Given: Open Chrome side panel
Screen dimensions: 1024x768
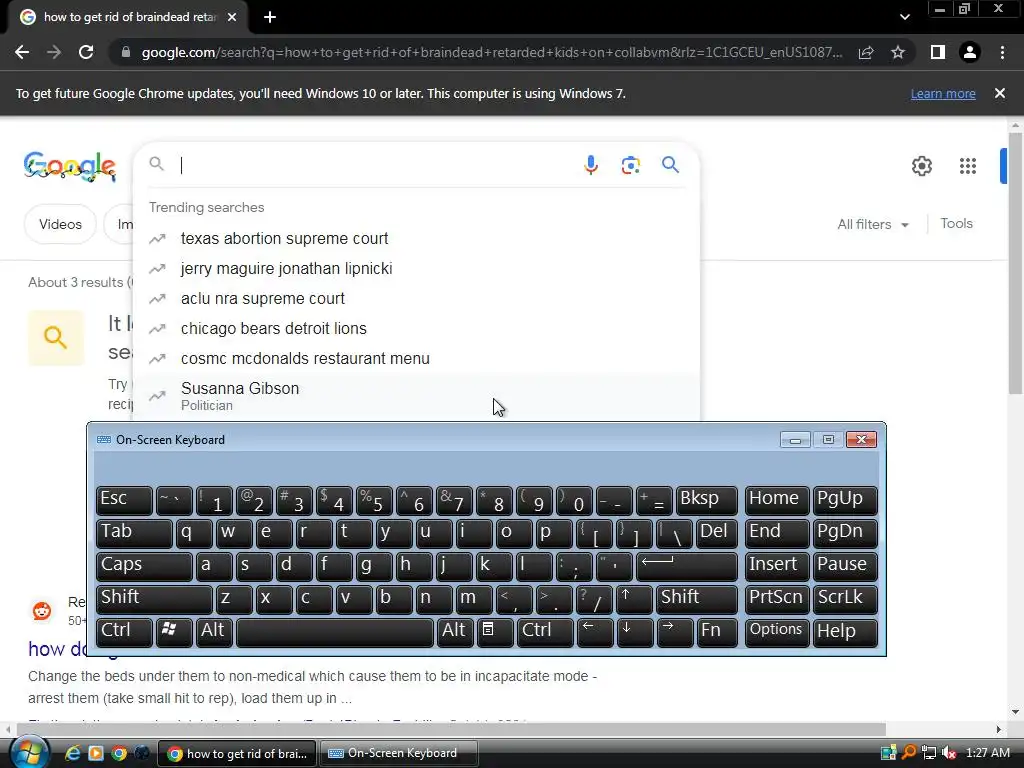Looking at the screenshot, I should pyautogui.click(x=938, y=52).
